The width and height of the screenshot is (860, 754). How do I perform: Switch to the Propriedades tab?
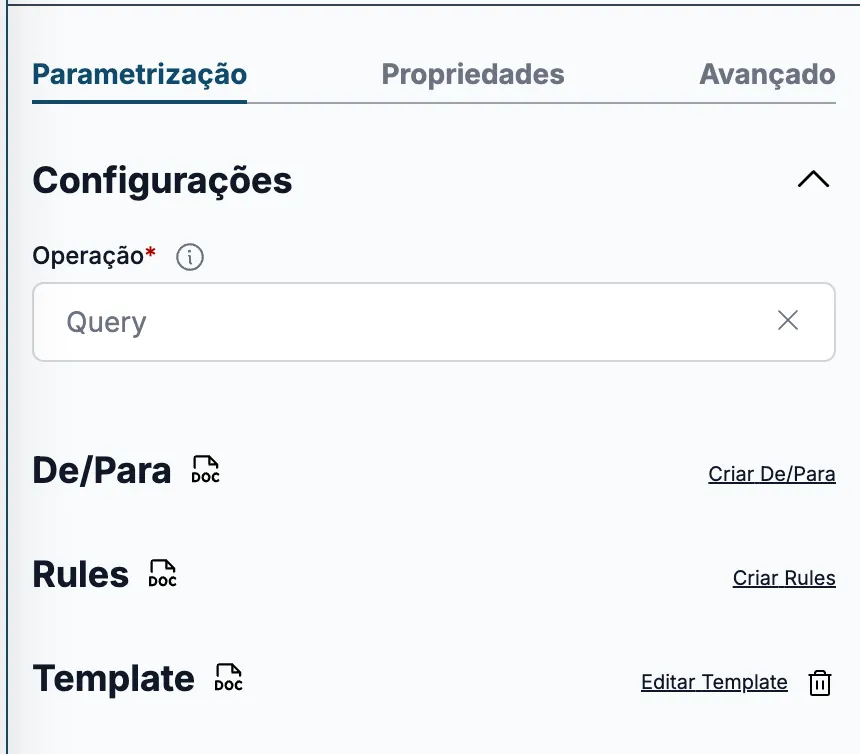(473, 75)
